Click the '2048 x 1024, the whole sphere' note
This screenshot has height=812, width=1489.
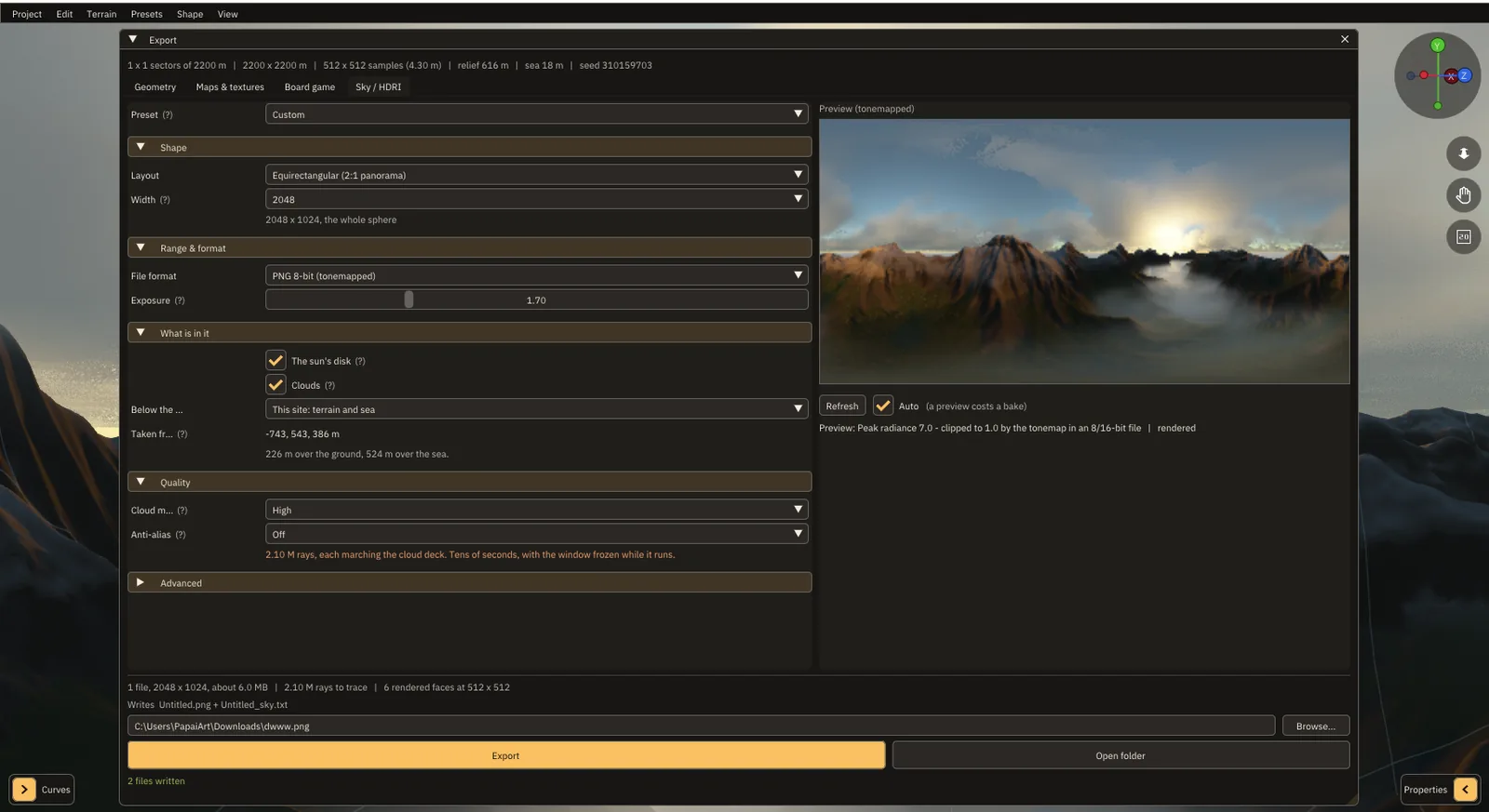click(x=330, y=220)
